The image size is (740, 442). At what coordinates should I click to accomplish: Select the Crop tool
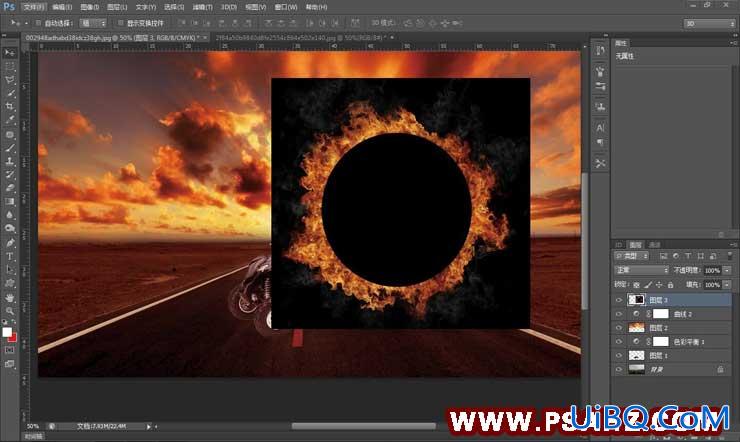[9, 107]
